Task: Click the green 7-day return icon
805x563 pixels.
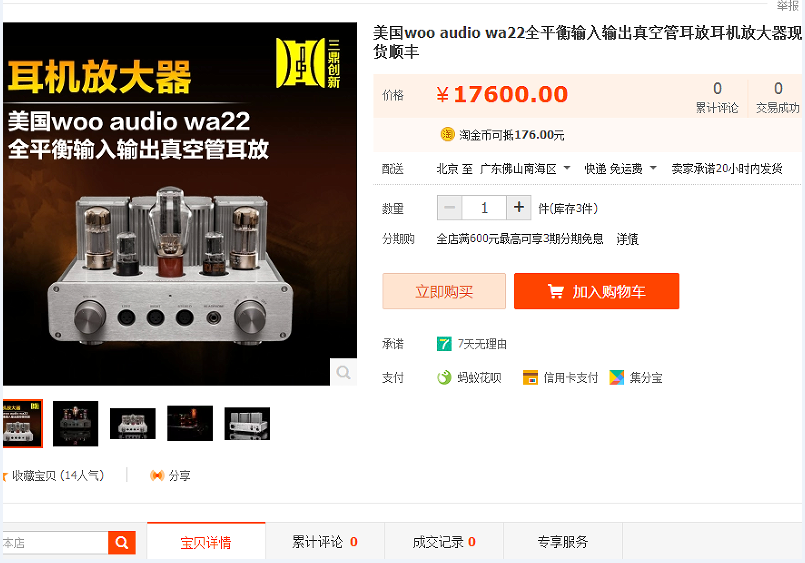Action: 444,344
